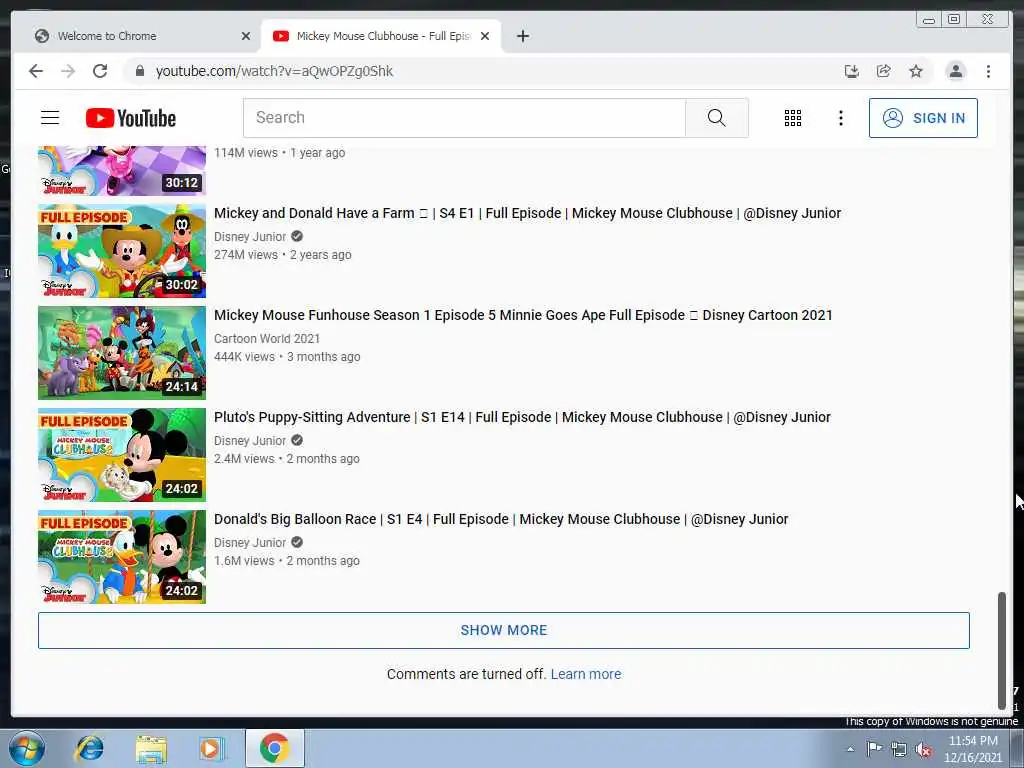Click the lock site info icon
This screenshot has width=1024, height=768.
[x=140, y=71]
